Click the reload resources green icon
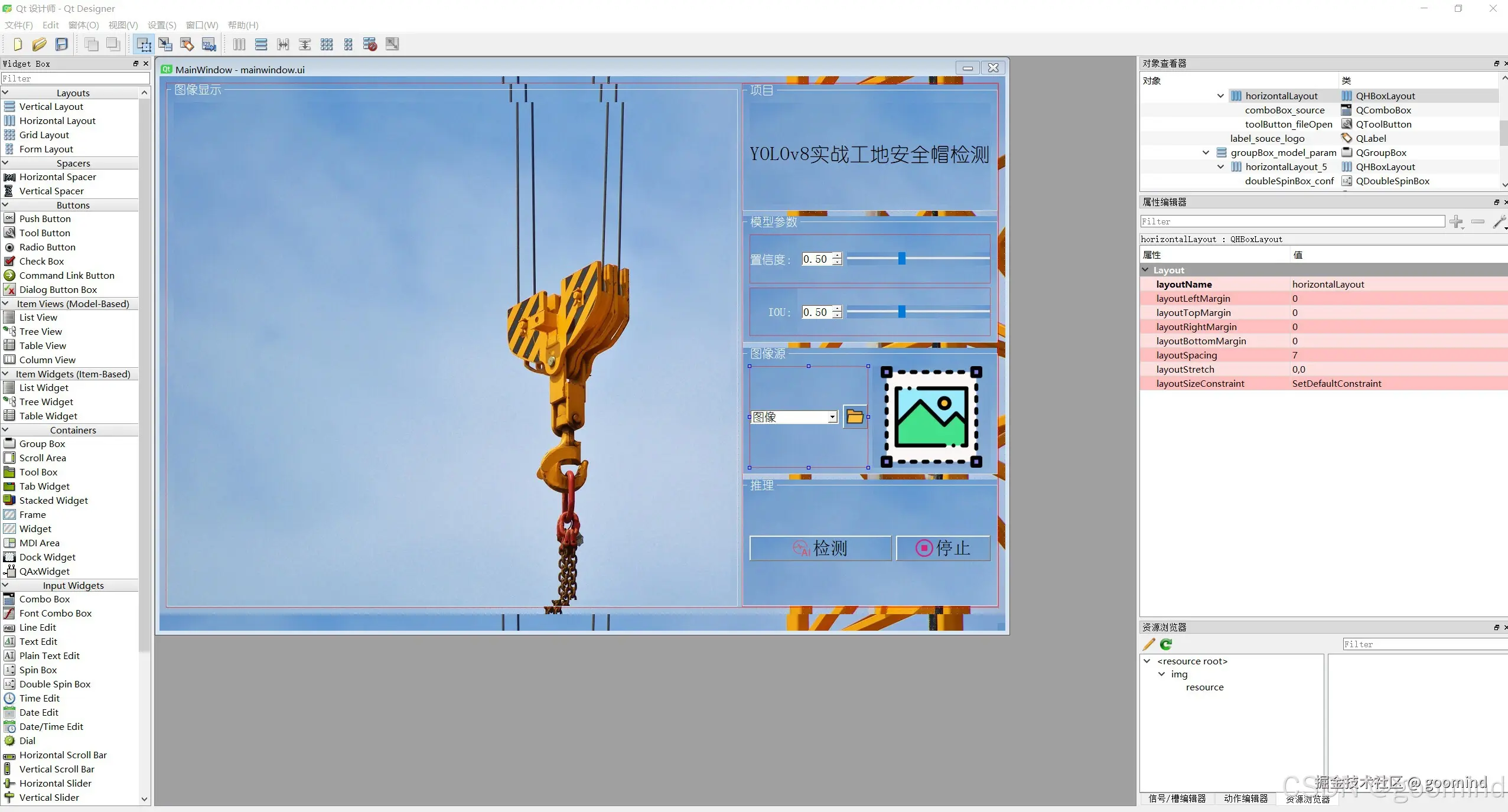 point(1166,644)
